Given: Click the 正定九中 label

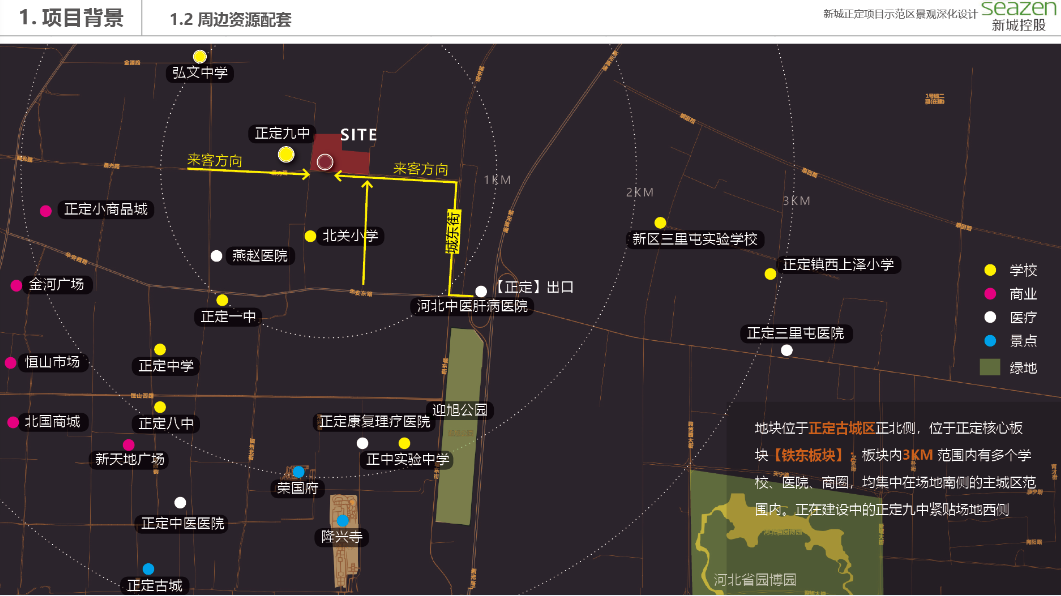Looking at the screenshot, I should pos(282,133).
